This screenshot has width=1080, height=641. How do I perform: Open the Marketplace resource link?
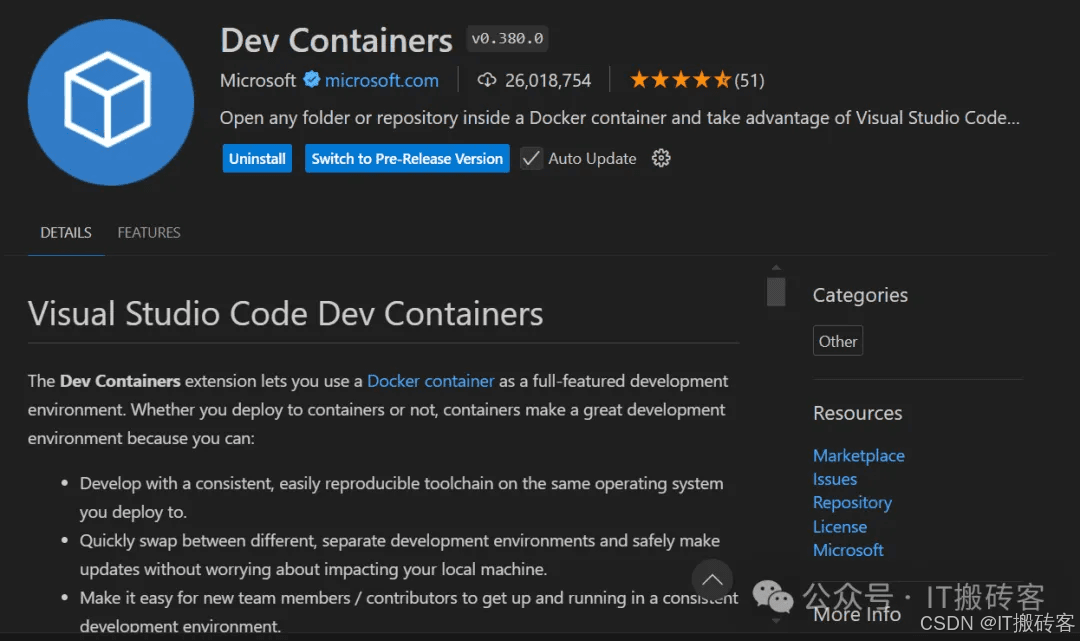(858, 456)
